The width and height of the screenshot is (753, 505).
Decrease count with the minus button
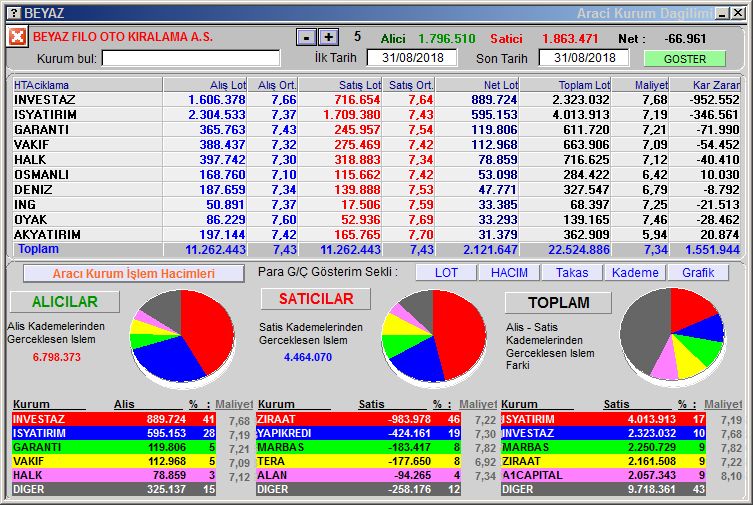pyautogui.click(x=306, y=37)
